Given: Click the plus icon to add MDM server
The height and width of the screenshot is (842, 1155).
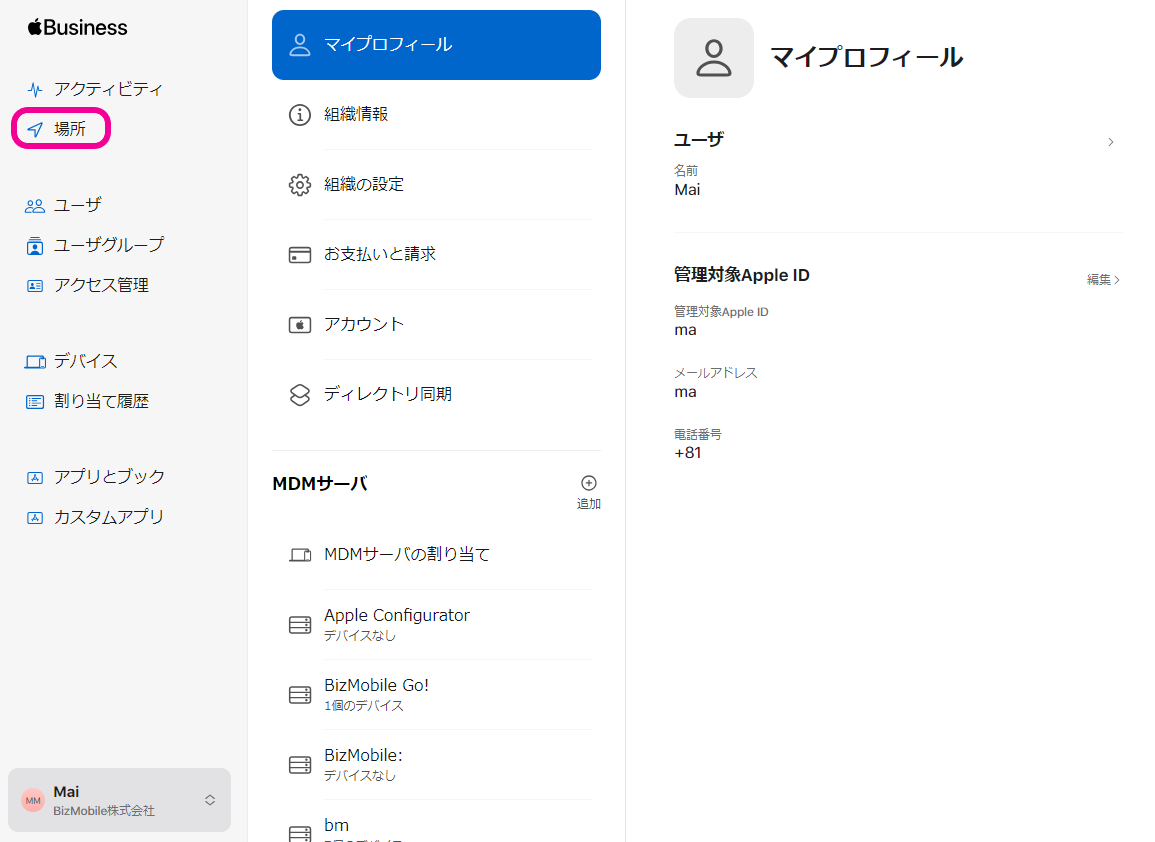Looking at the screenshot, I should 589,483.
